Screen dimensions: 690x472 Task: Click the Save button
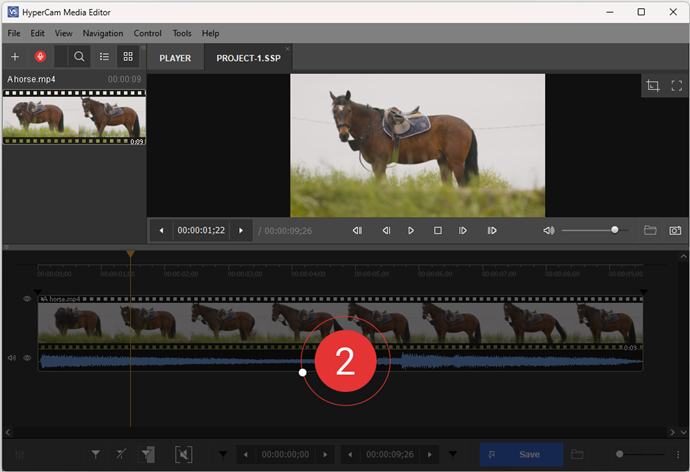pos(521,454)
